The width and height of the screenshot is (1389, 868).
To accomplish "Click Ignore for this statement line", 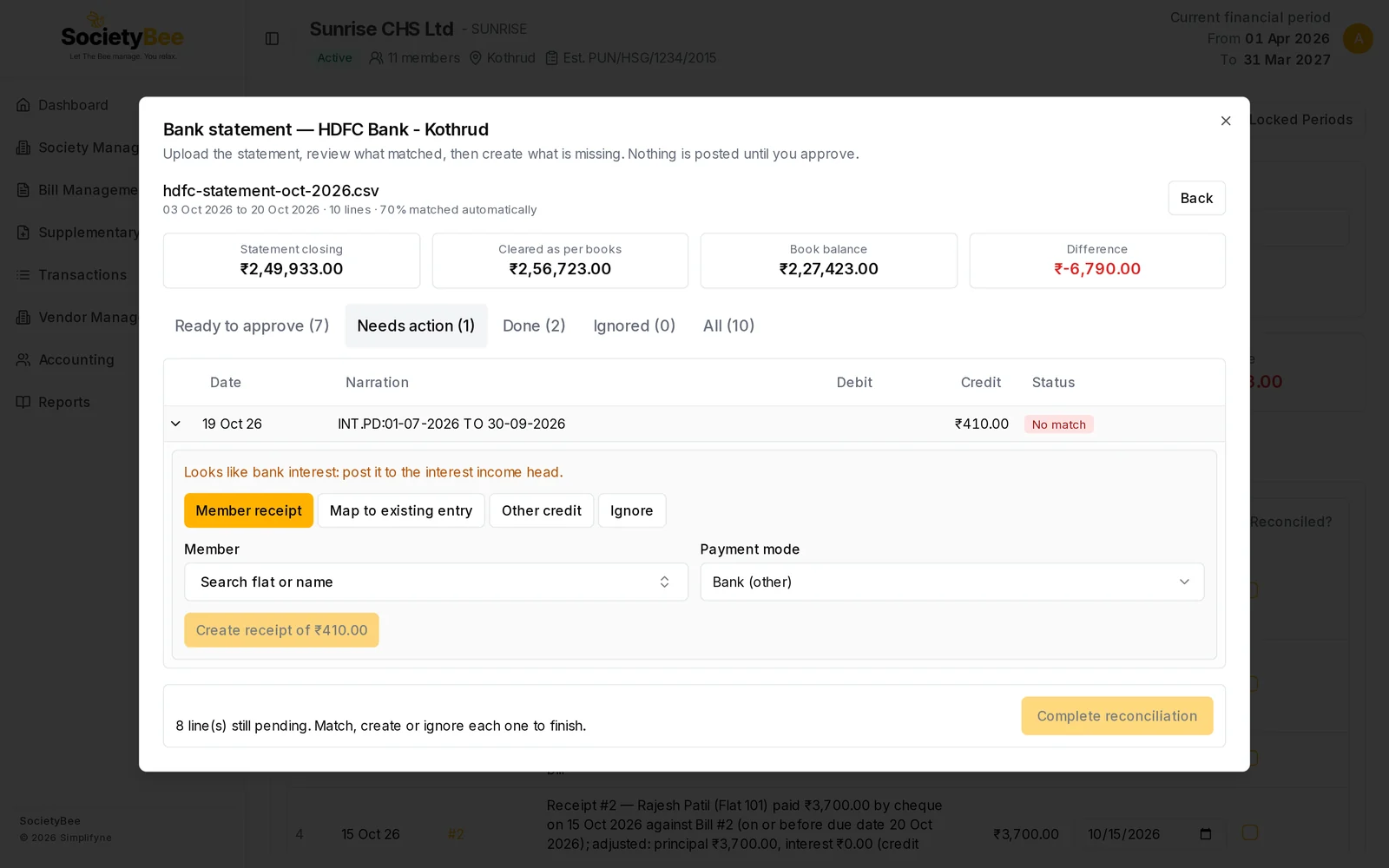I will [x=632, y=510].
